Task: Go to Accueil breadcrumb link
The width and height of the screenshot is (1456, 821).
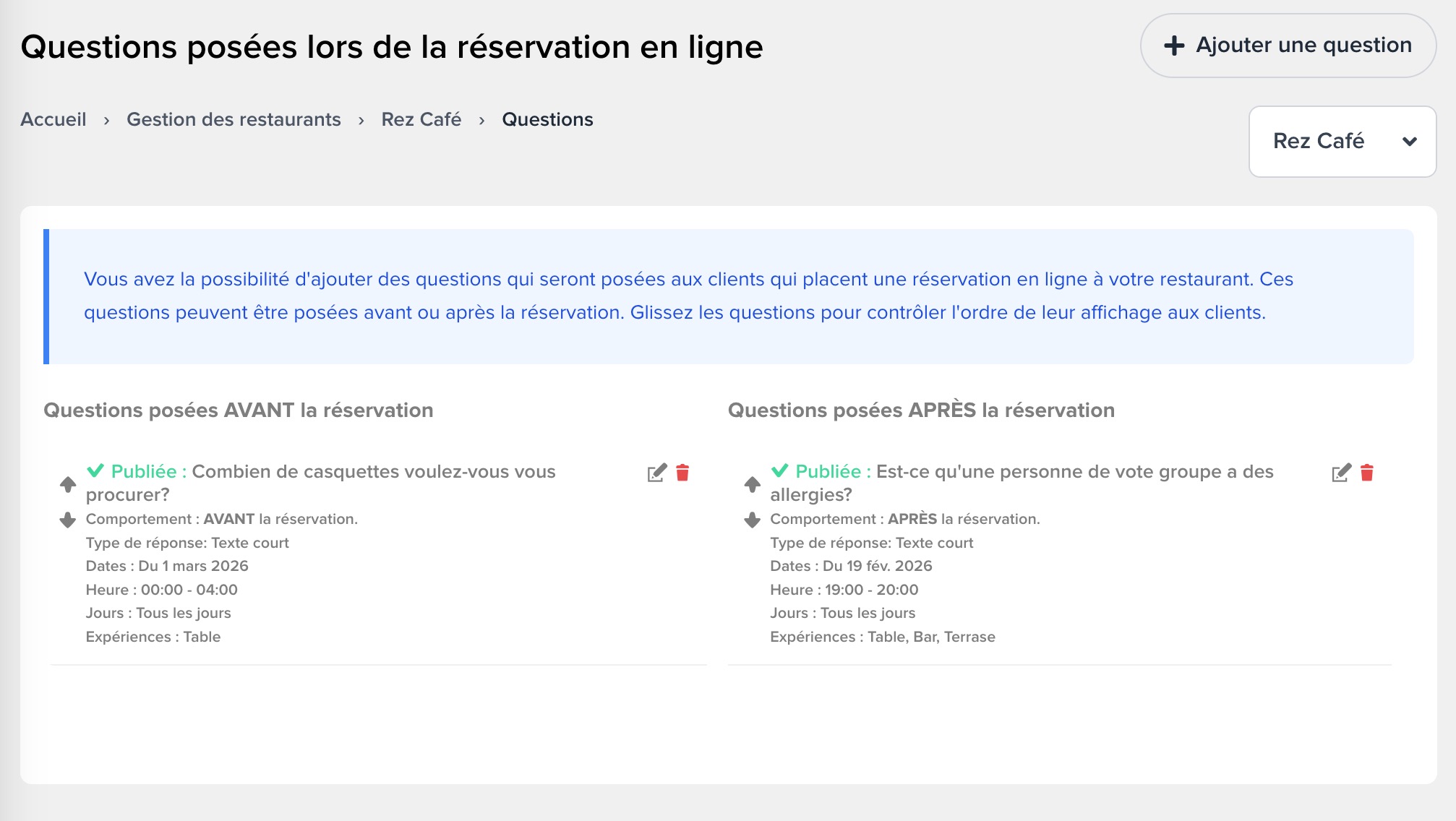Action: (53, 120)
